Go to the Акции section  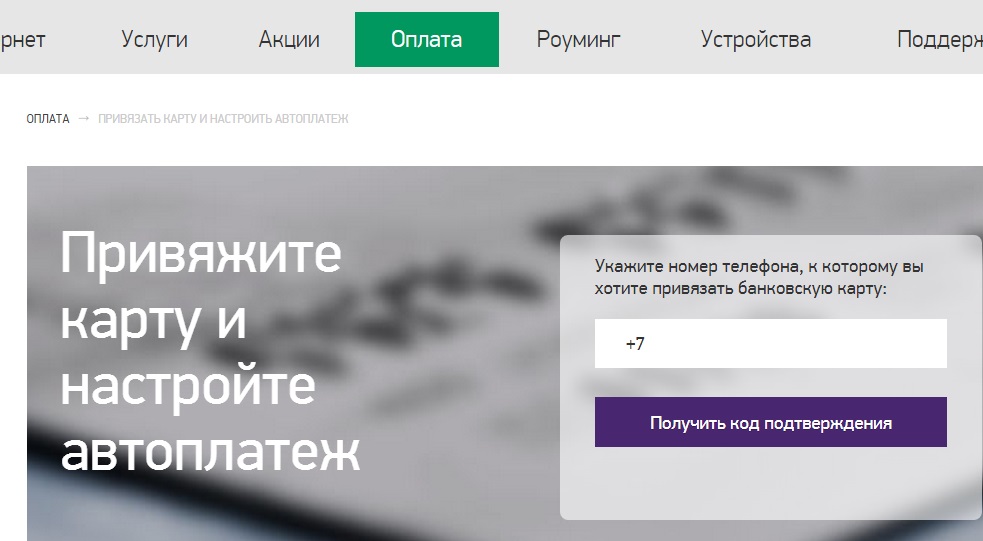(x=289, y=40)
